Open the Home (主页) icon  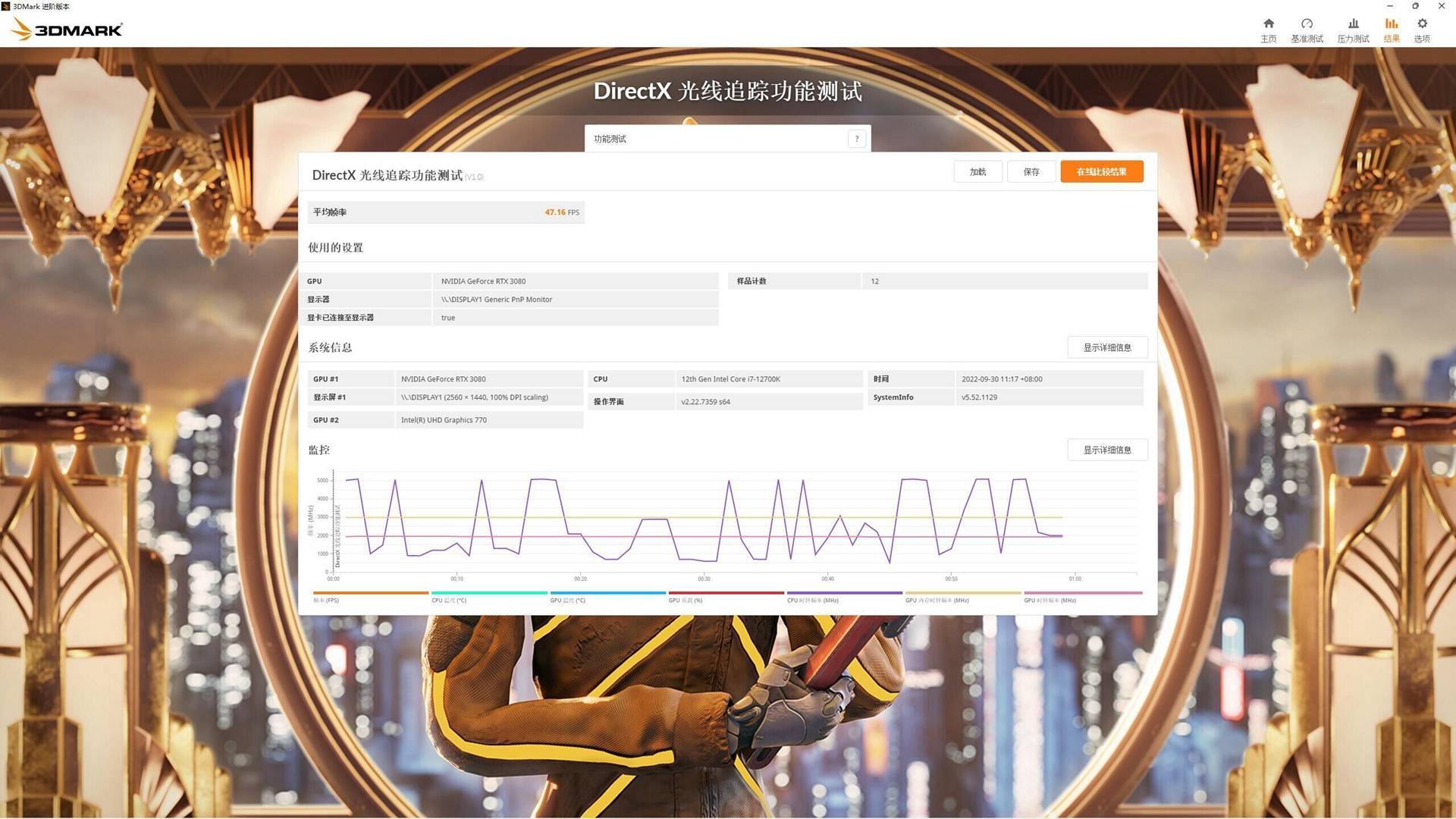(1268, 29)
